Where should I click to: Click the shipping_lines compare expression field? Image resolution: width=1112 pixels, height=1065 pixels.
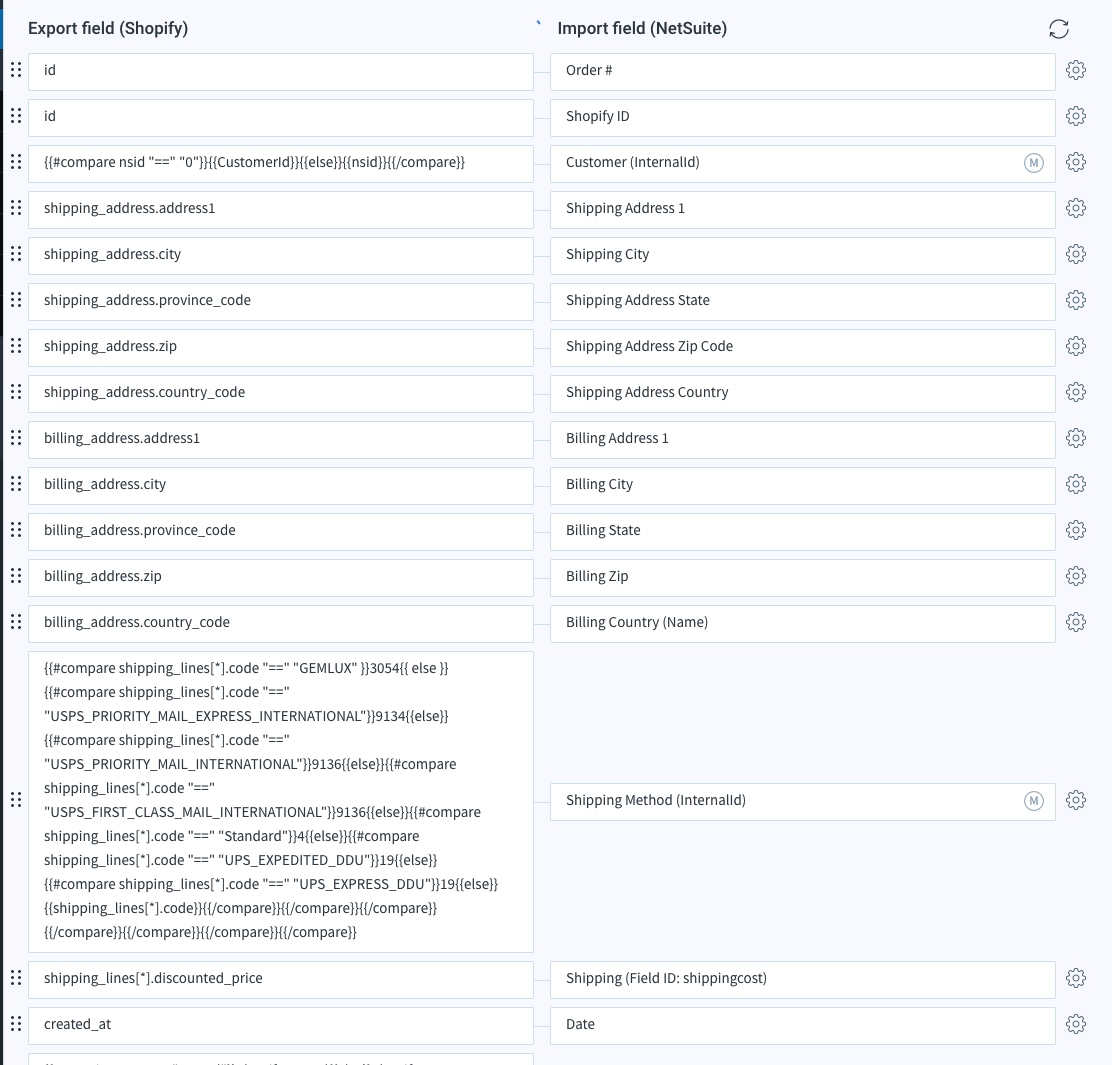[280, 800]
